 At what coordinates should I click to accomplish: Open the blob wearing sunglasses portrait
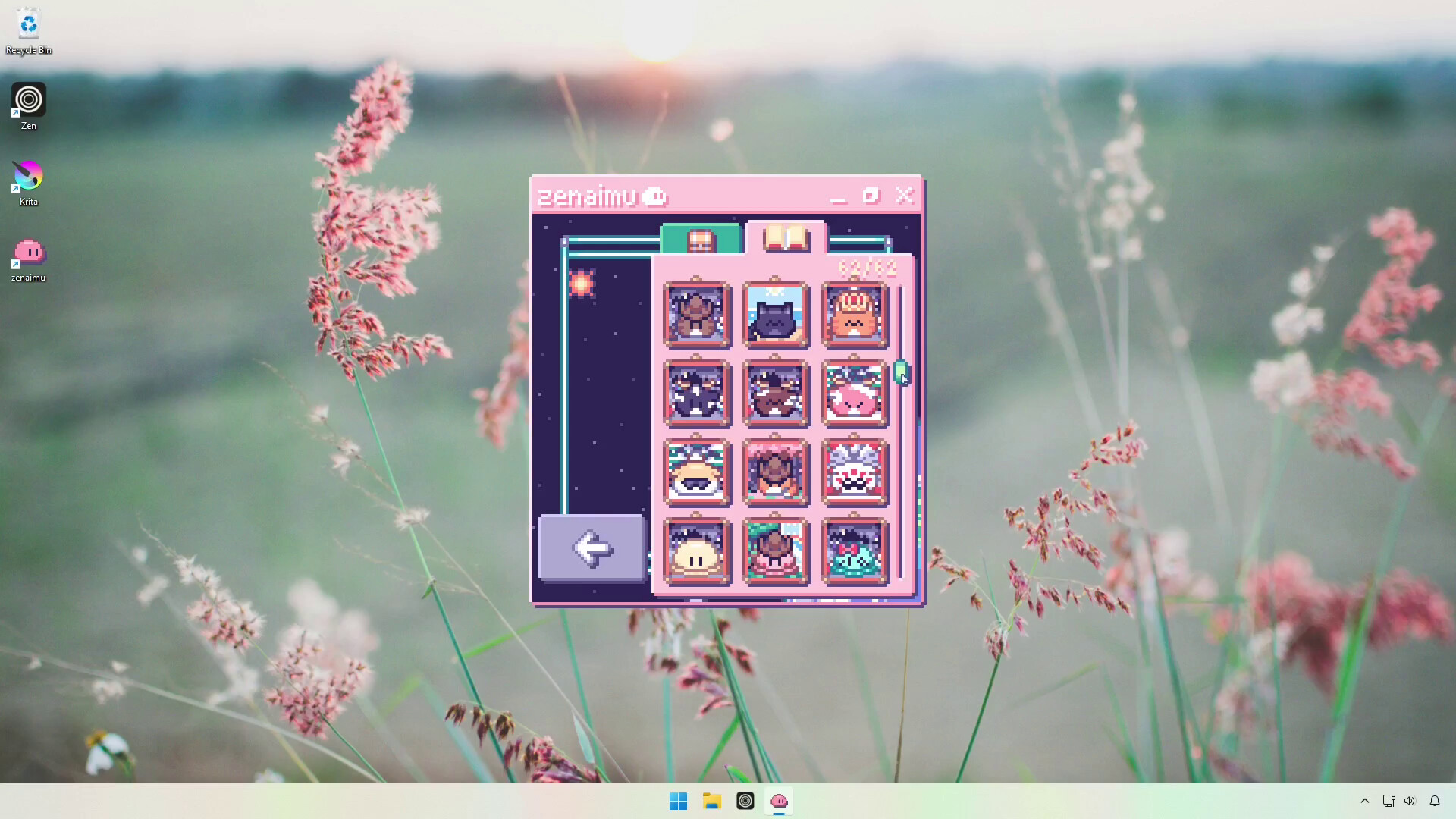click(x=697, y=472)
